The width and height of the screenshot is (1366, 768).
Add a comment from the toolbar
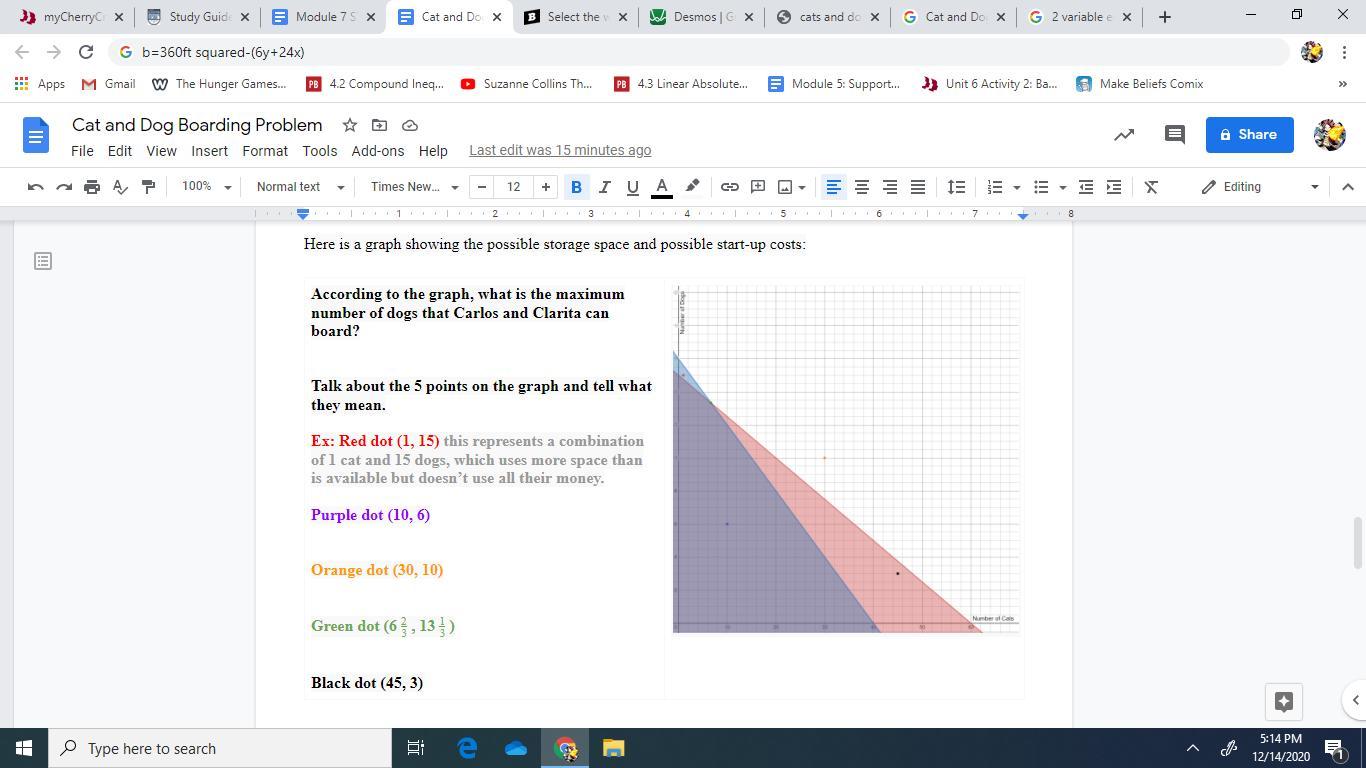[x=758, y=187]
